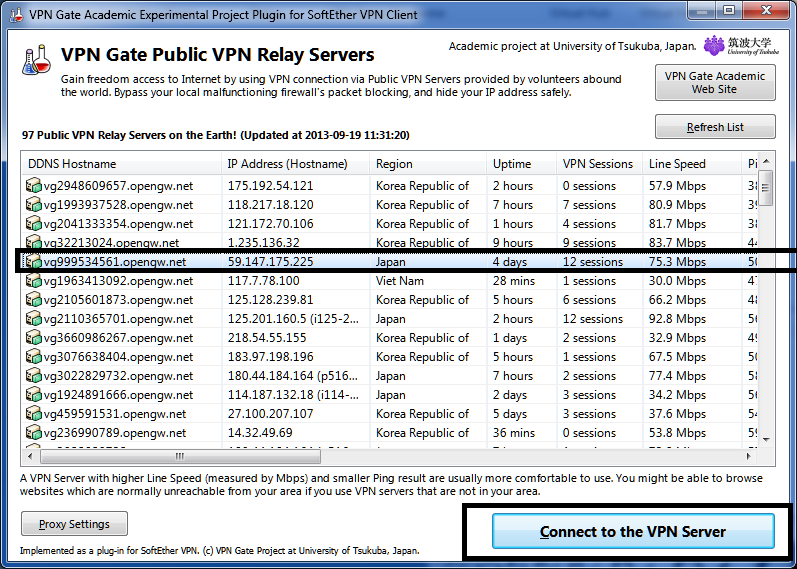
Task: Select server icon for vg999534561.opengw.net
Action: pyautogui.click(x=34, y=261)
